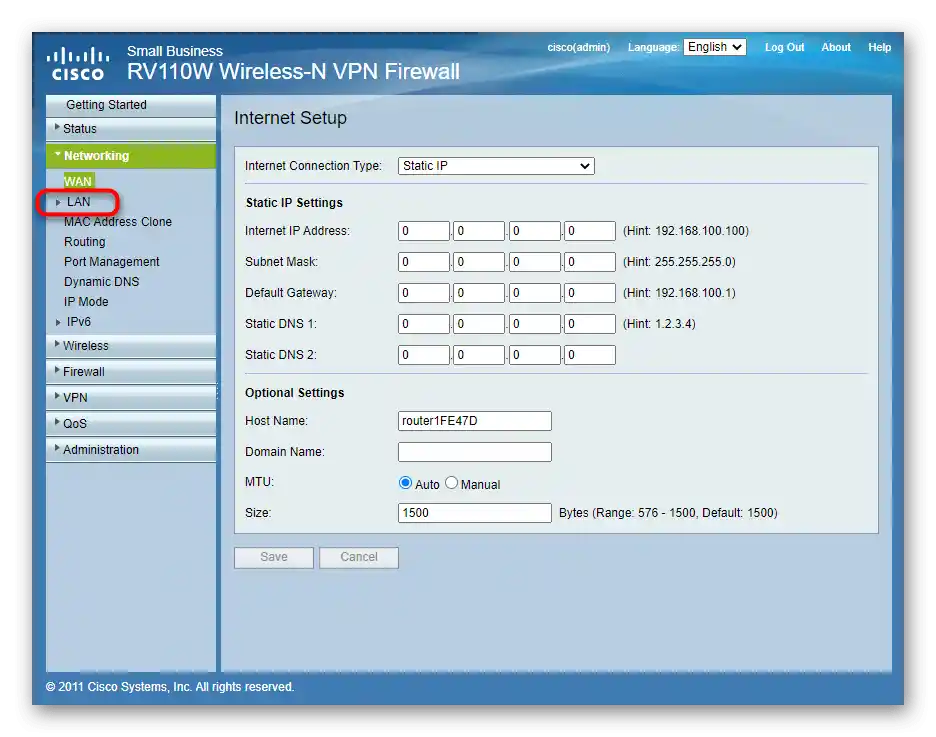Screen dimensions: 936x737
Task: Click the 2011 Cisco Systems copyright text
Action: pyautogui.click(x=170, y=687)
